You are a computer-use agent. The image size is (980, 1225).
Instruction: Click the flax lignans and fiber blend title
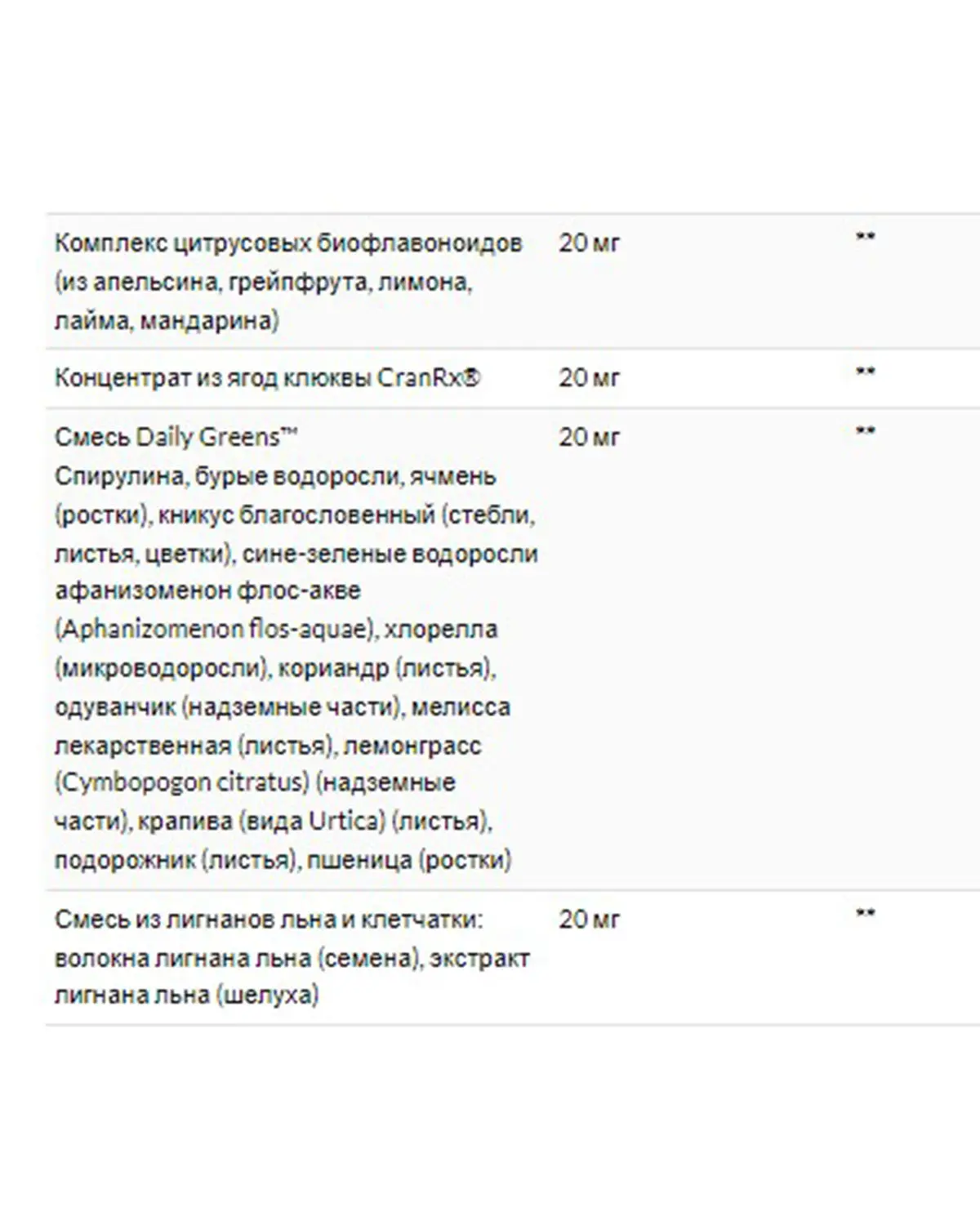(x=269, y=920)
